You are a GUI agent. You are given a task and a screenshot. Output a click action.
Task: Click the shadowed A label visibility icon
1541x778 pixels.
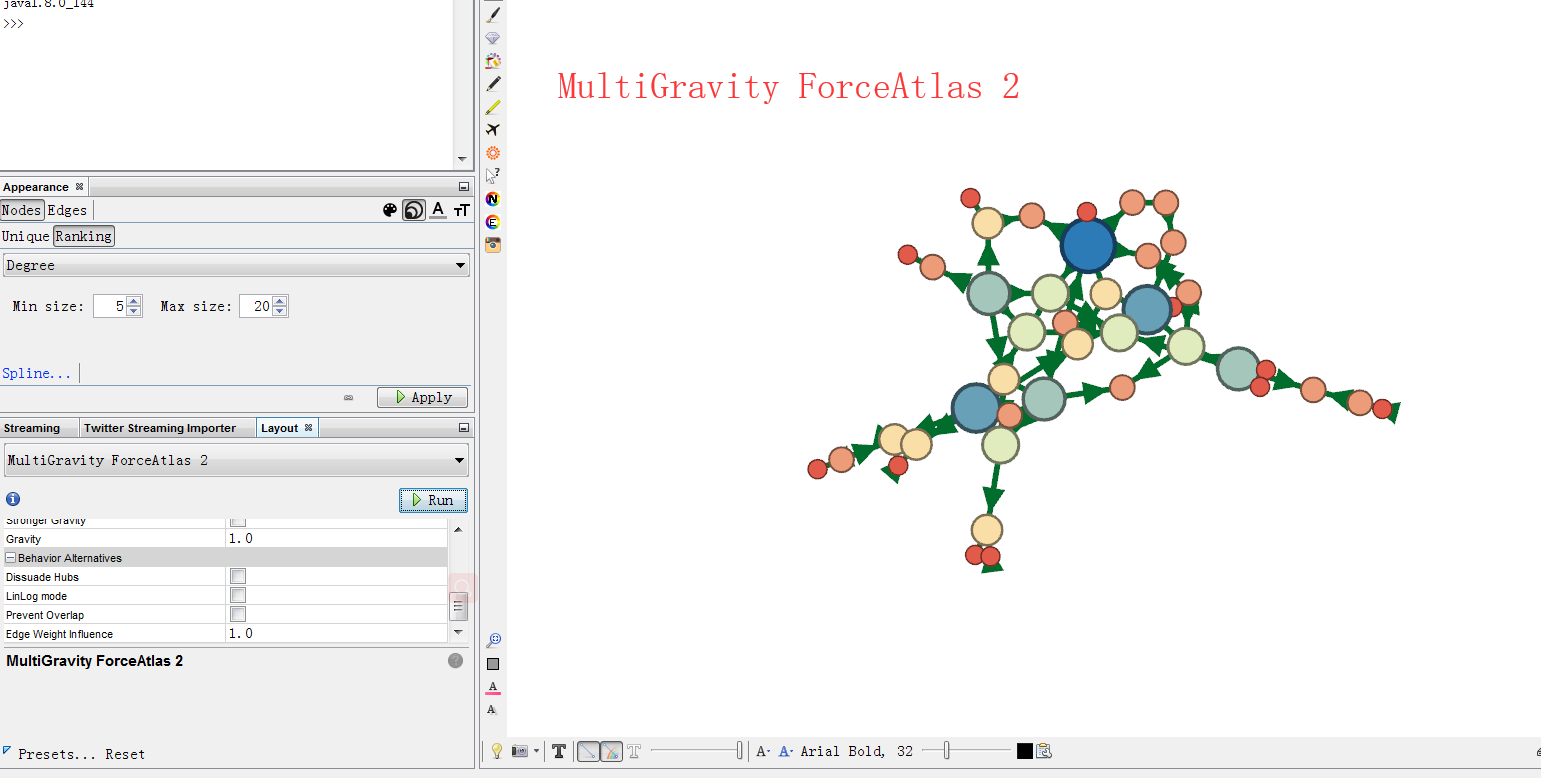[492, 710]
